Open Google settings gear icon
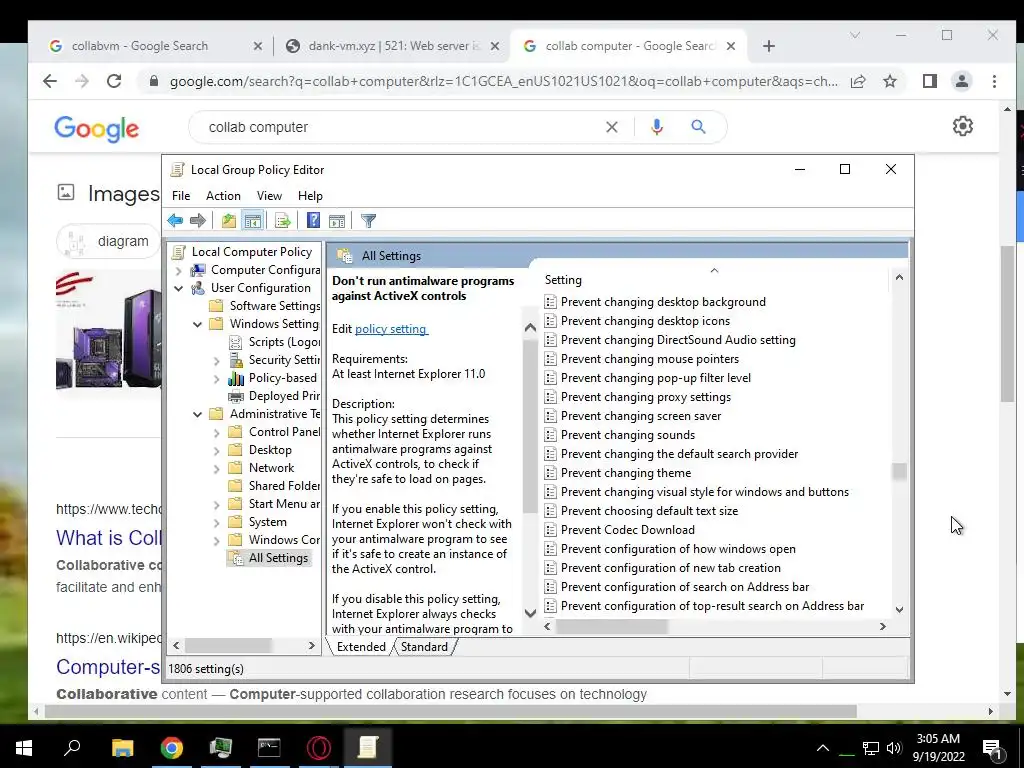 pos(963,125)
